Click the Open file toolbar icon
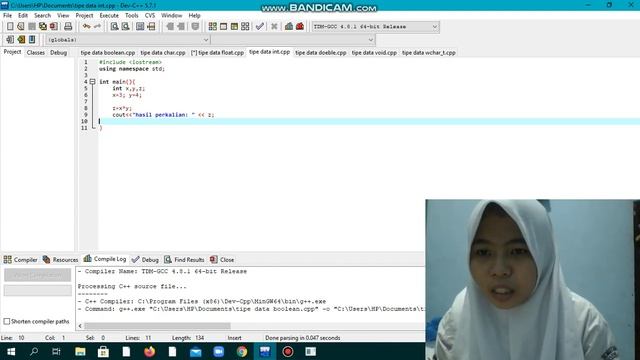Viewport: 640px width, 360px height. [21, 27]
